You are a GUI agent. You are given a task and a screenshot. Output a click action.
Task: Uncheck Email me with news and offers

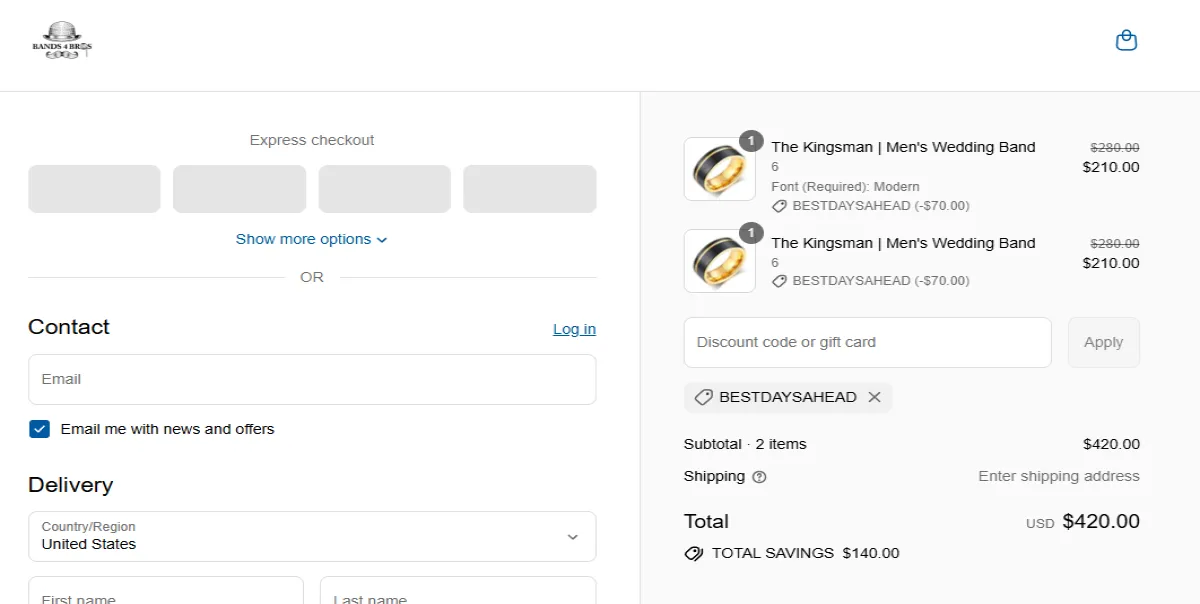(x=39, y=429)
